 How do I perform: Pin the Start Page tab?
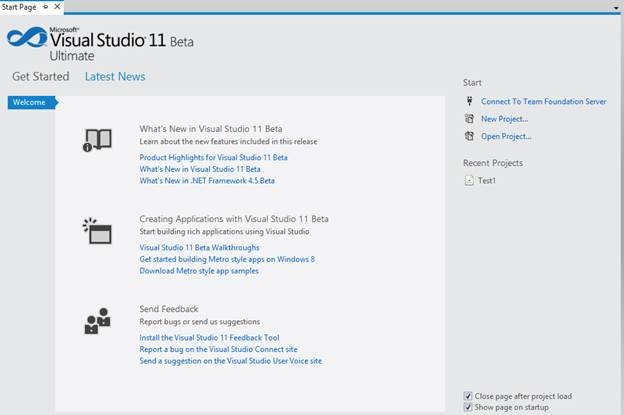[x=45, y=7]
